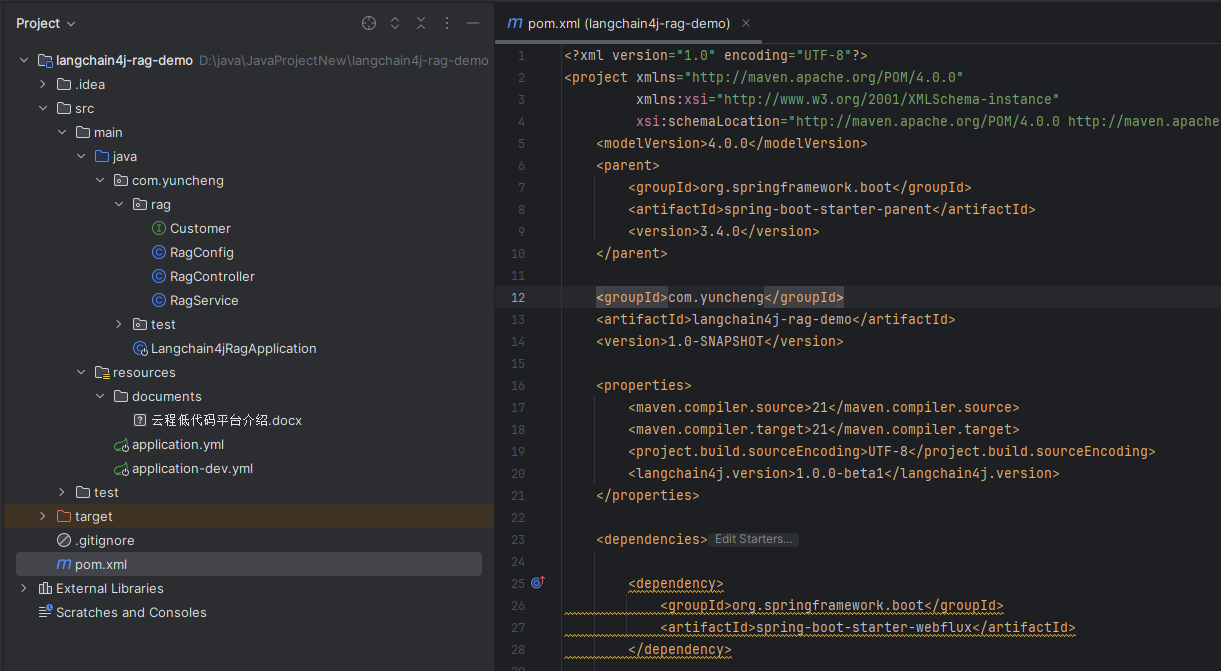Click the RagConfig class icon
This screenshot has height=671, width=1221.
(x=158, y=252)
